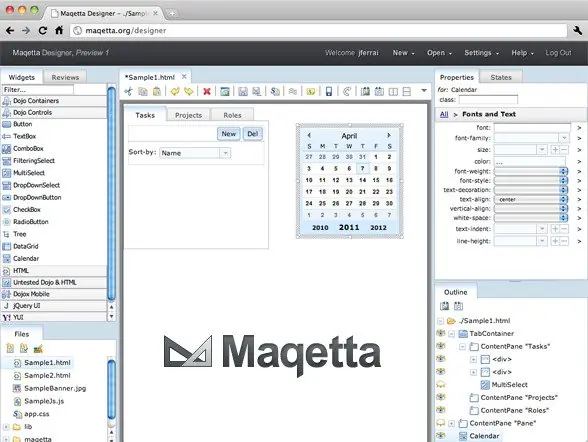The image size is (588, 442).
Task: Open the Settings menu dropdown
Action: point(482,53)
